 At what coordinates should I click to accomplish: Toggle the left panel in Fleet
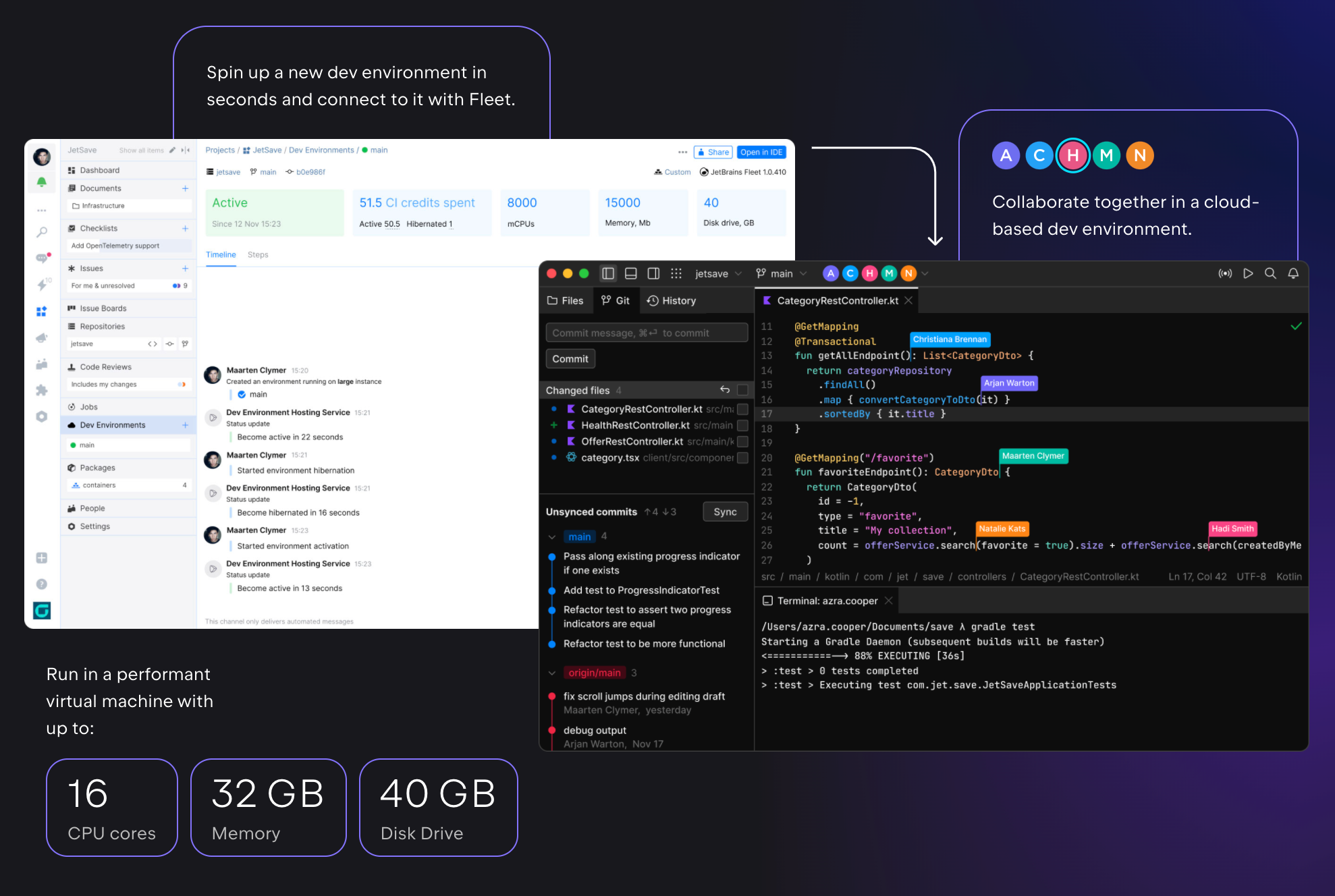point(608,273)
